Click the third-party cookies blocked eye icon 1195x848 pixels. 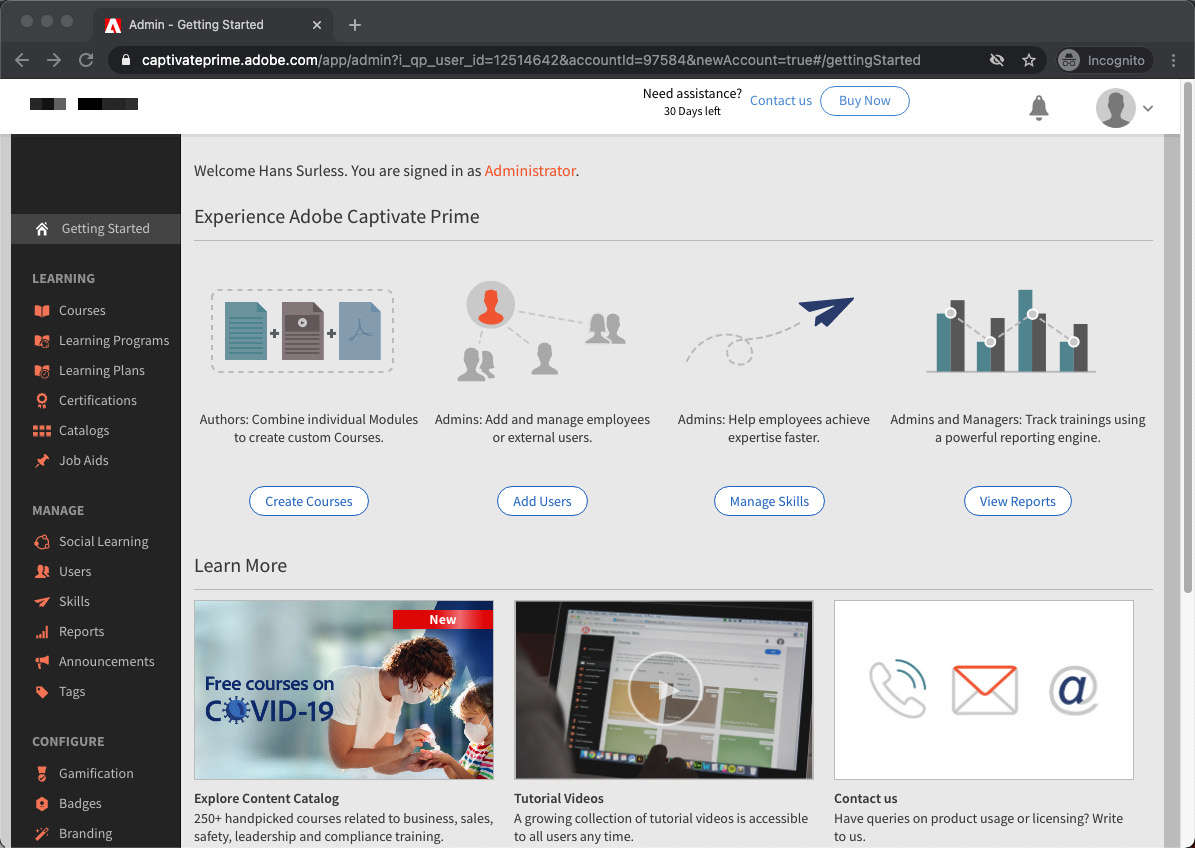coord(997,60)
